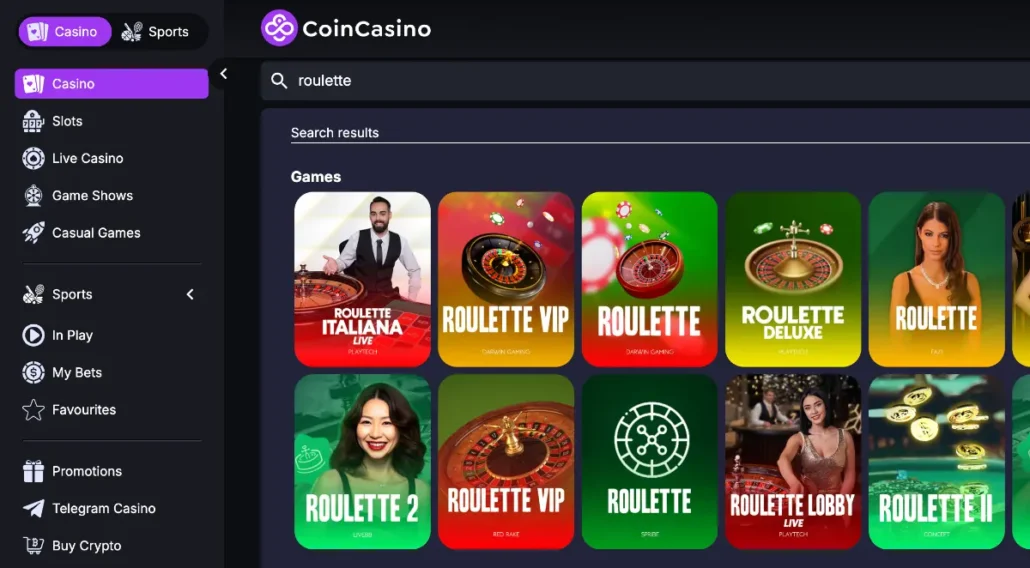The width and height of the screenshot is (1030, 568).
Task: Click the In Play circle icon
Action: tap(33, 335)
